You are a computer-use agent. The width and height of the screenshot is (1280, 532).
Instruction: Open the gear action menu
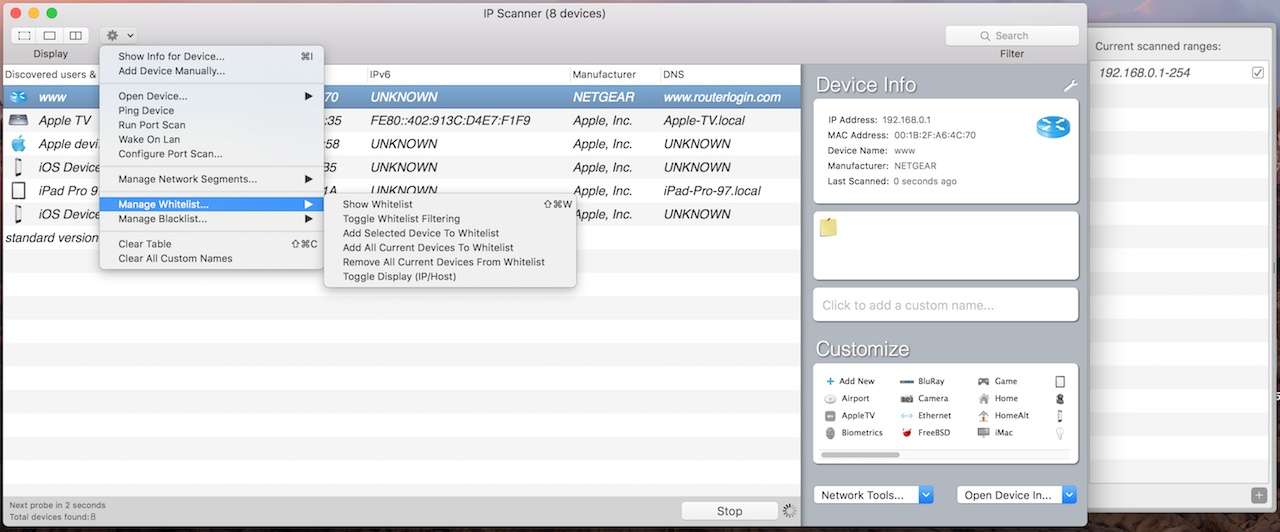pyautogui.click(x=120, y=36)
